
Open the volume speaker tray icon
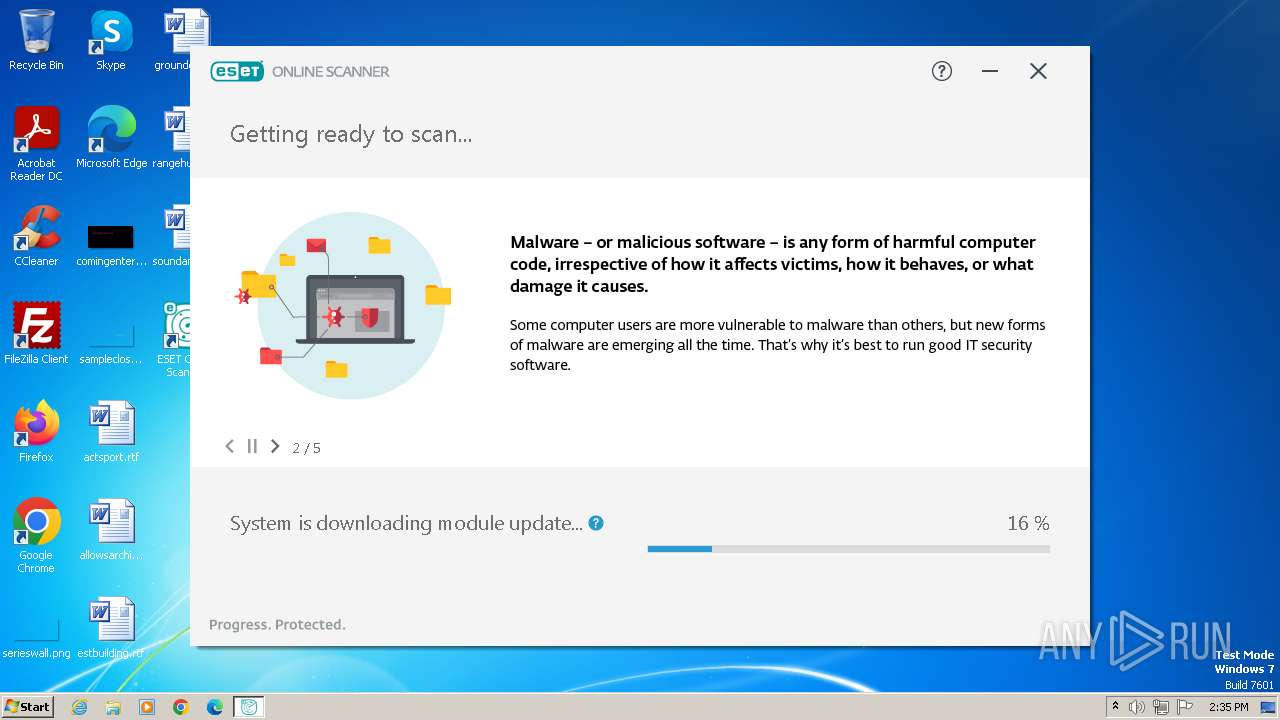pos(1137,707)
